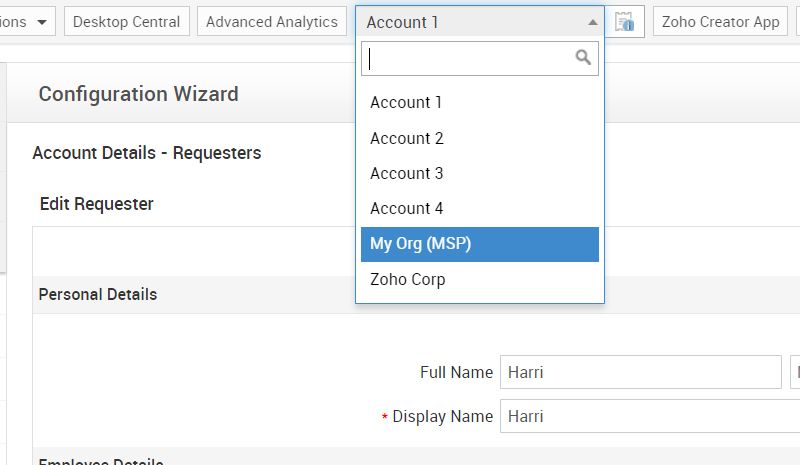
Task: Click the Edit Requester heading
Action: pos(97,204)
